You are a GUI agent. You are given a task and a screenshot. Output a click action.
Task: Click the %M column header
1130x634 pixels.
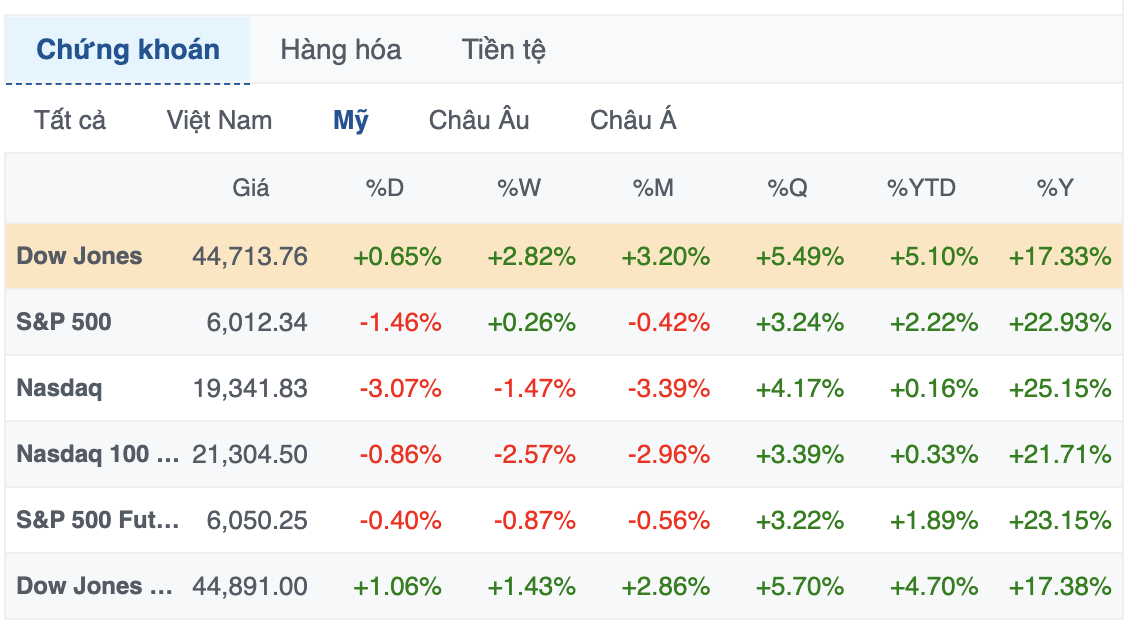tap(653, 187)
